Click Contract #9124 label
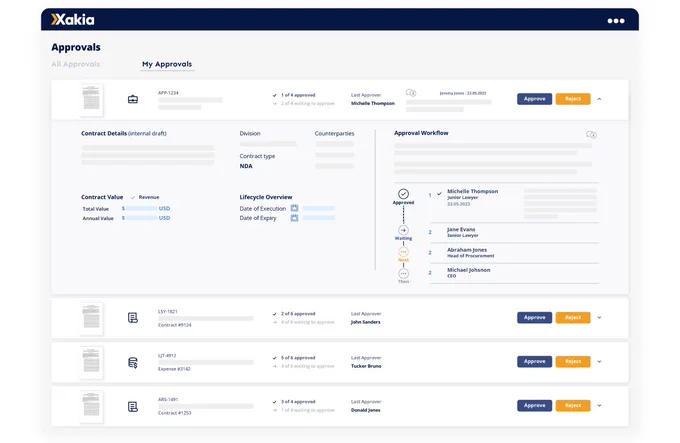This screenshot has height=443, width=680. tap(174, 325)
